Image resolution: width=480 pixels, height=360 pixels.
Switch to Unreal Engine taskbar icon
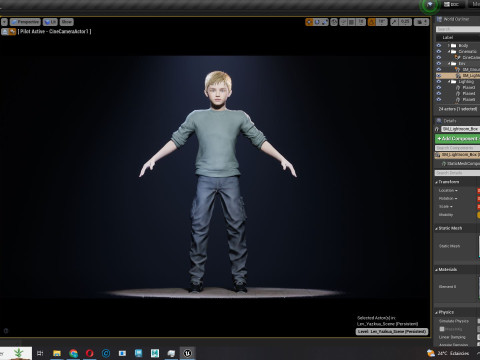(x=187, y=353)
